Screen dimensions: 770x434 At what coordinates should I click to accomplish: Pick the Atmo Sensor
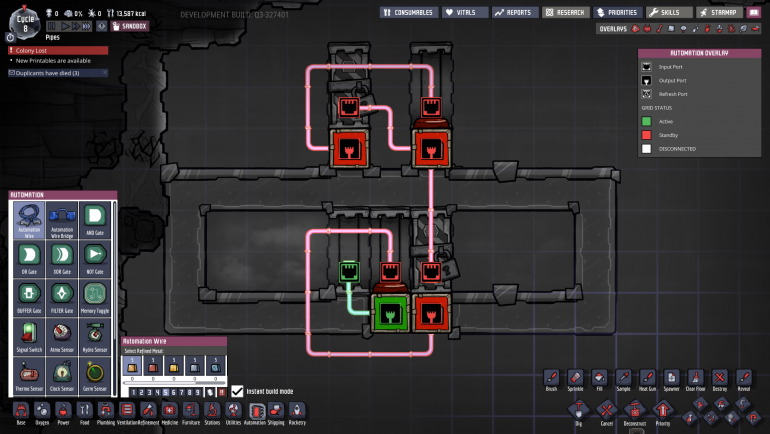[62, 337]
